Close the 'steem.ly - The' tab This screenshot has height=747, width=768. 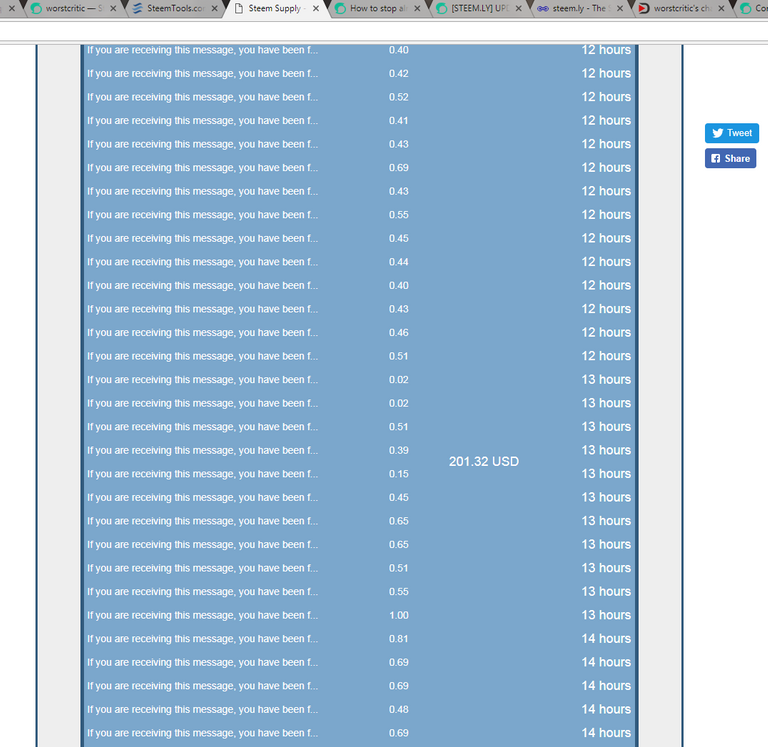coord(620,8)
